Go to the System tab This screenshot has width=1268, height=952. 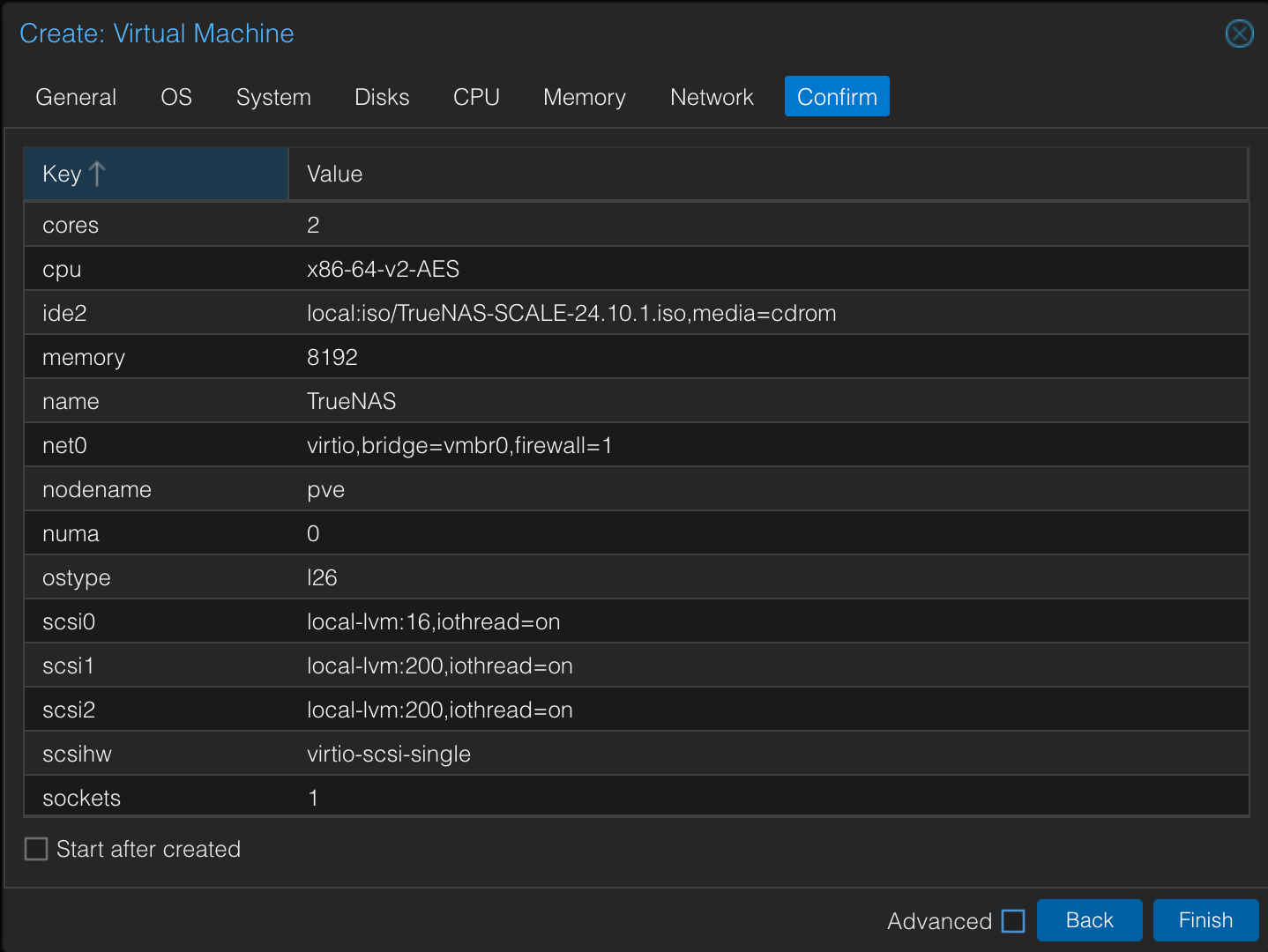(x=273, y=97)
